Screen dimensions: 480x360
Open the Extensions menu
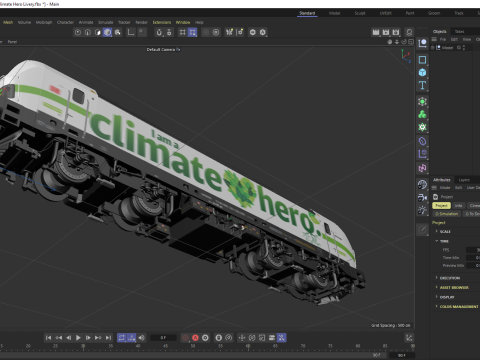pos(162,22)
